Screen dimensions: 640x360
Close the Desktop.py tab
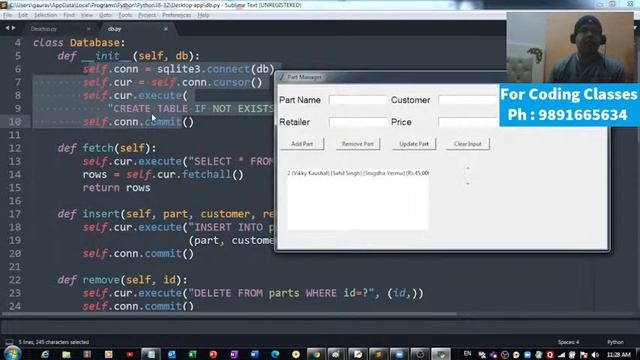pos(89,29)
